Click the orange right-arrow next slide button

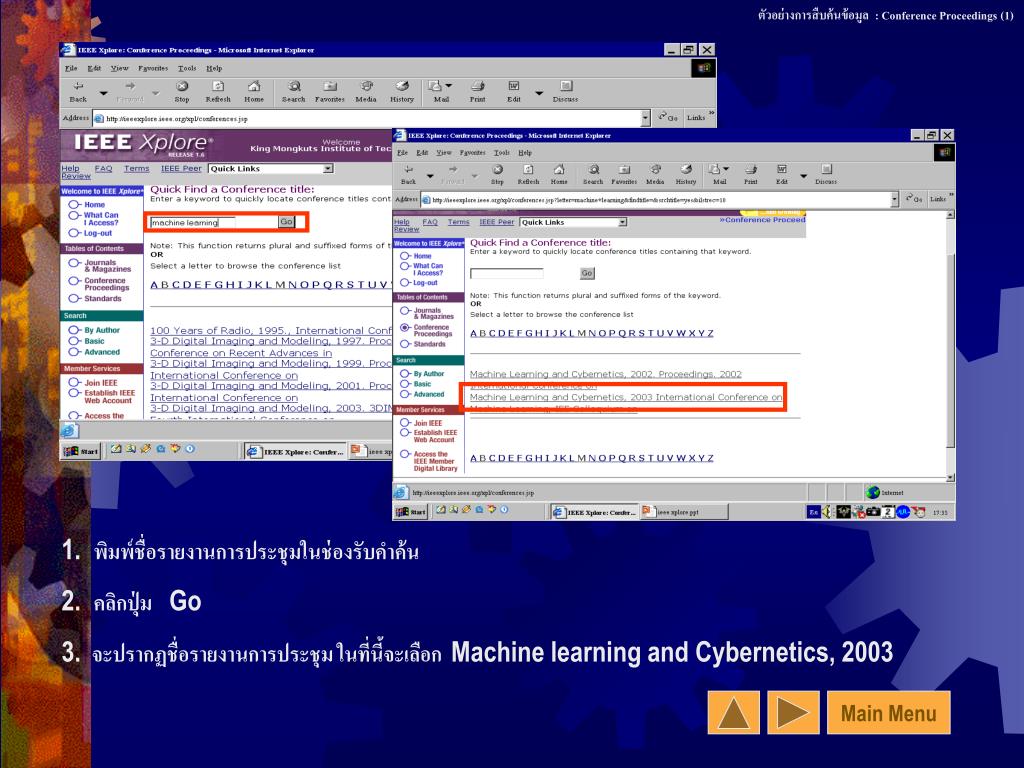[x=793, y=712]
